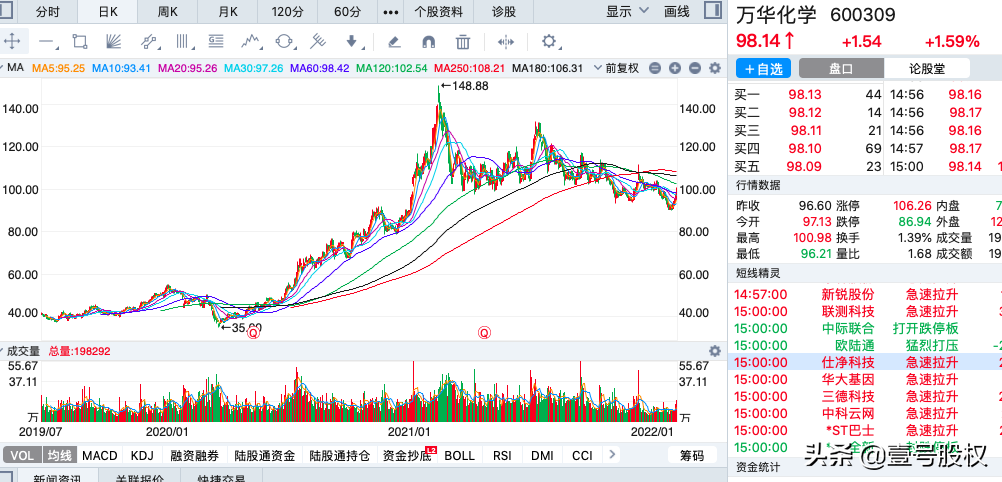Switch to the 120分 chart tab

pos(288,12)
